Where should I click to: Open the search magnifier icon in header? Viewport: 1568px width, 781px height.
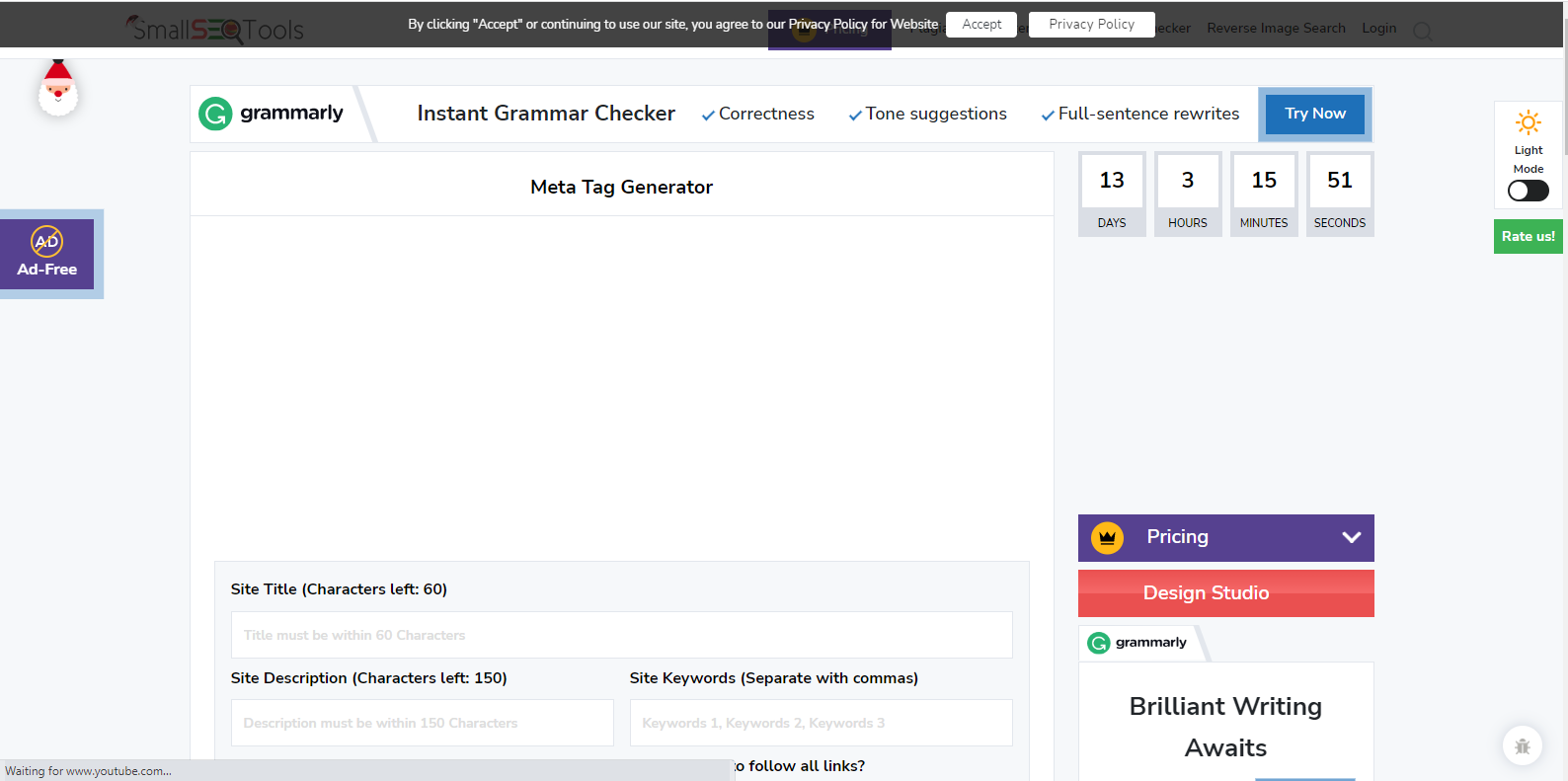pyautogui.click(x=1423, y=32)
